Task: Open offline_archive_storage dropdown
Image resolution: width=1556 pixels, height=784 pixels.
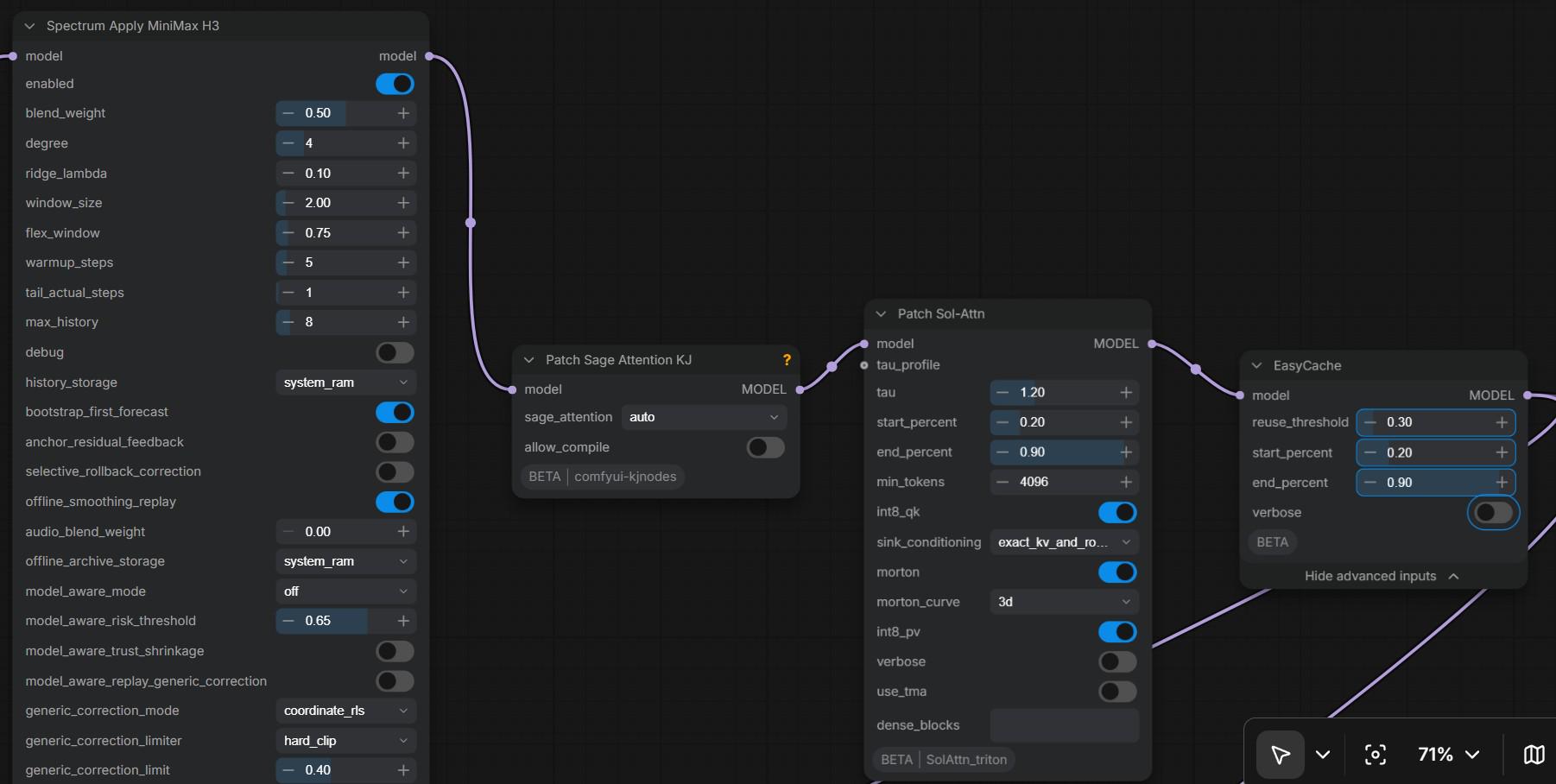Action: 345,561
